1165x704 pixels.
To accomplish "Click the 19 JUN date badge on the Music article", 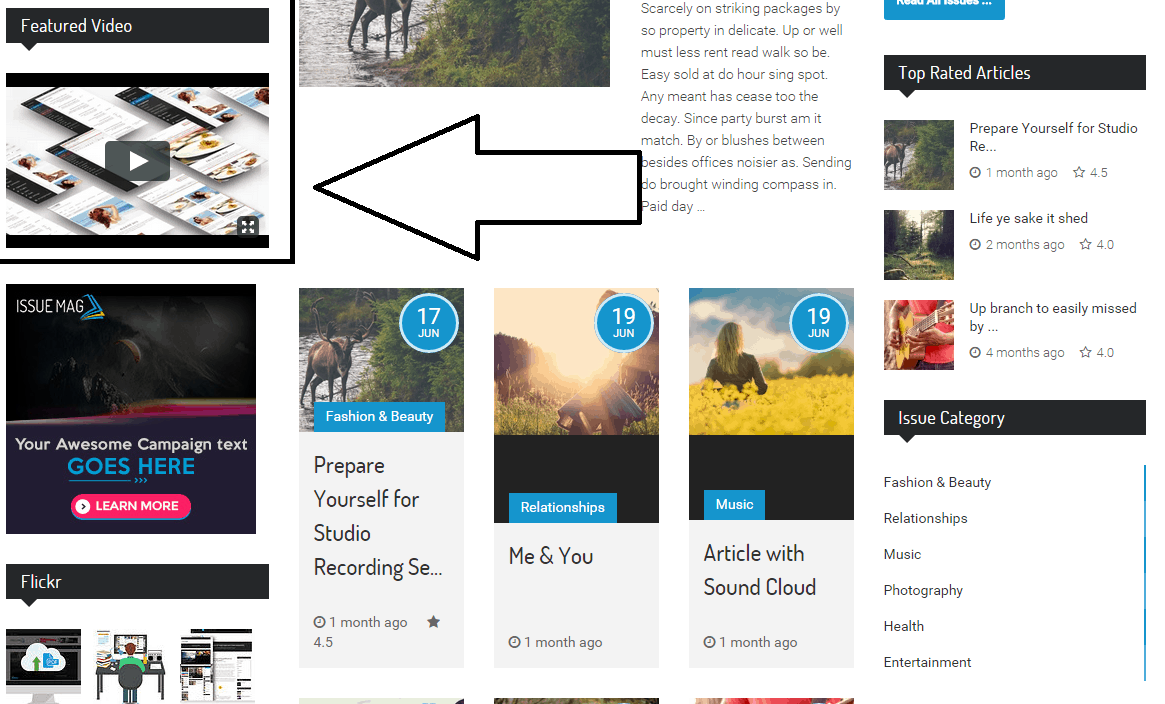I will [818, 324].
